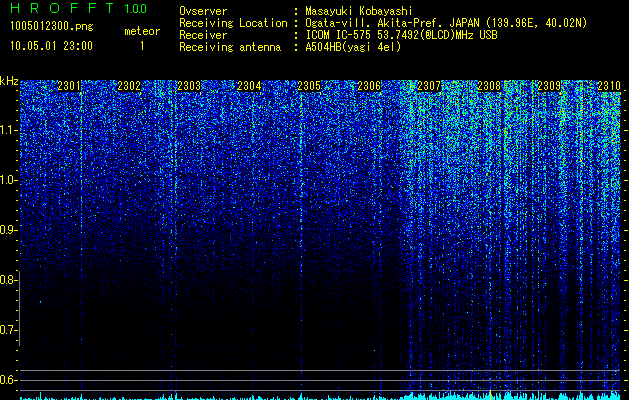Click the 2301 time marker
The height and width of the screenshot is (400, 629).
pyautogui.click(x=69, y=86)
